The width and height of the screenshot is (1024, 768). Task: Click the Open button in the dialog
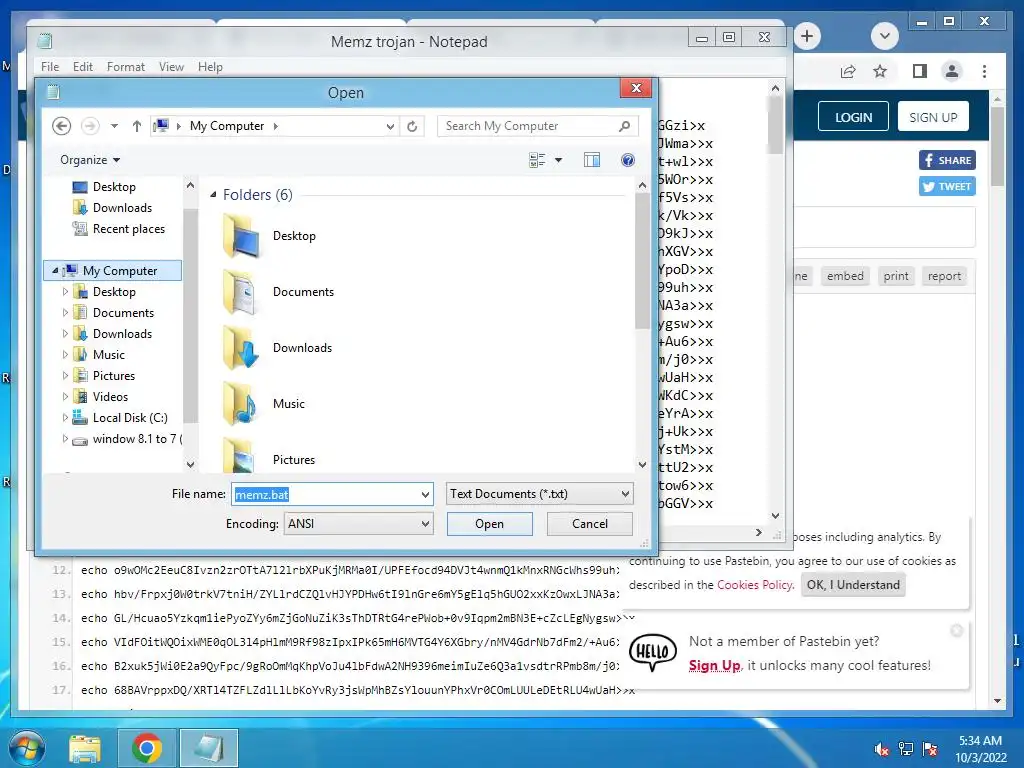pyautogui.click(x=490, y=524)
